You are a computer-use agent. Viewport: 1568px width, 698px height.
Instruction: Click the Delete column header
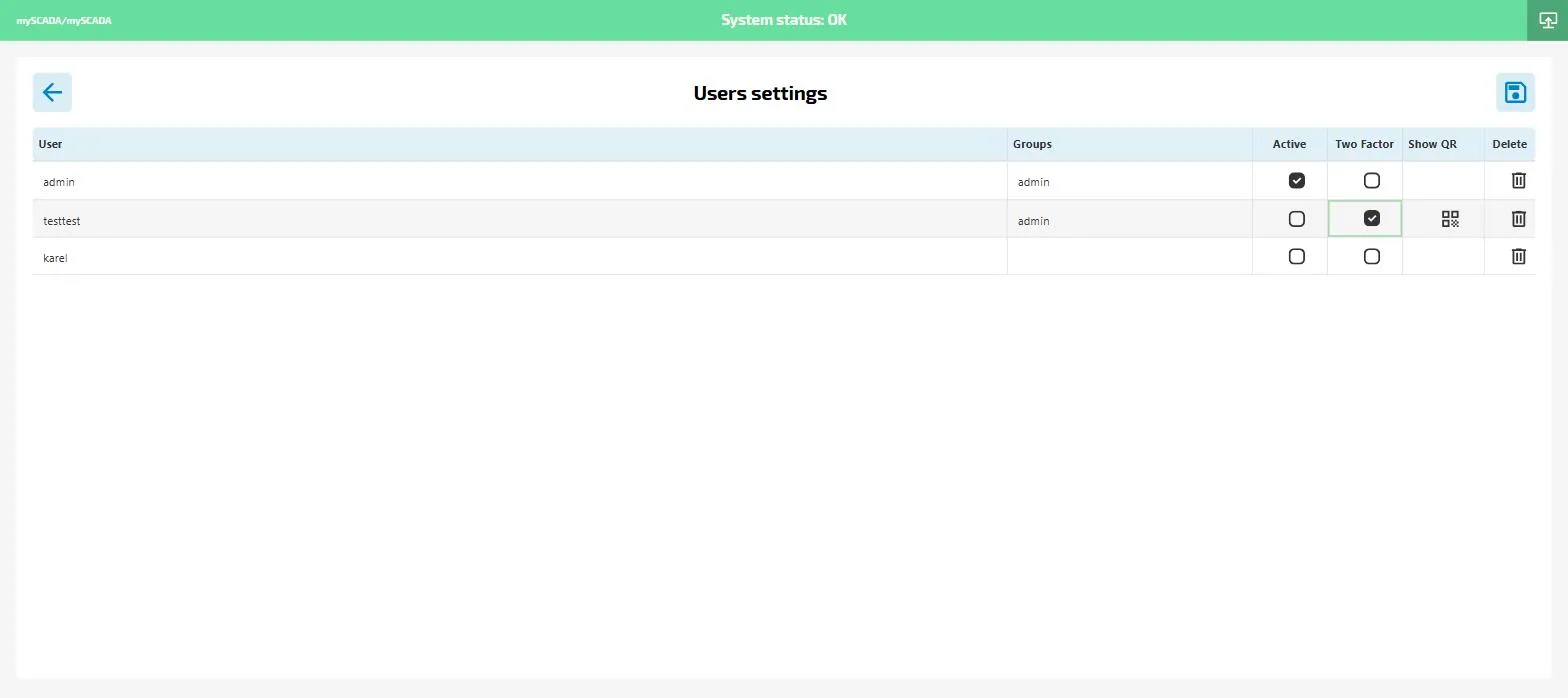[x=1510, y=144]
